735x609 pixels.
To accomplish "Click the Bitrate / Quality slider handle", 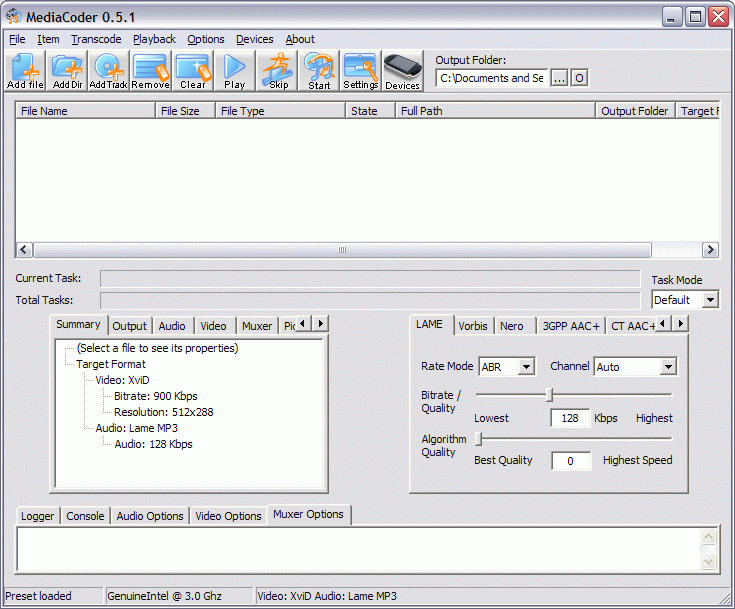I will (x=549, y=395).
